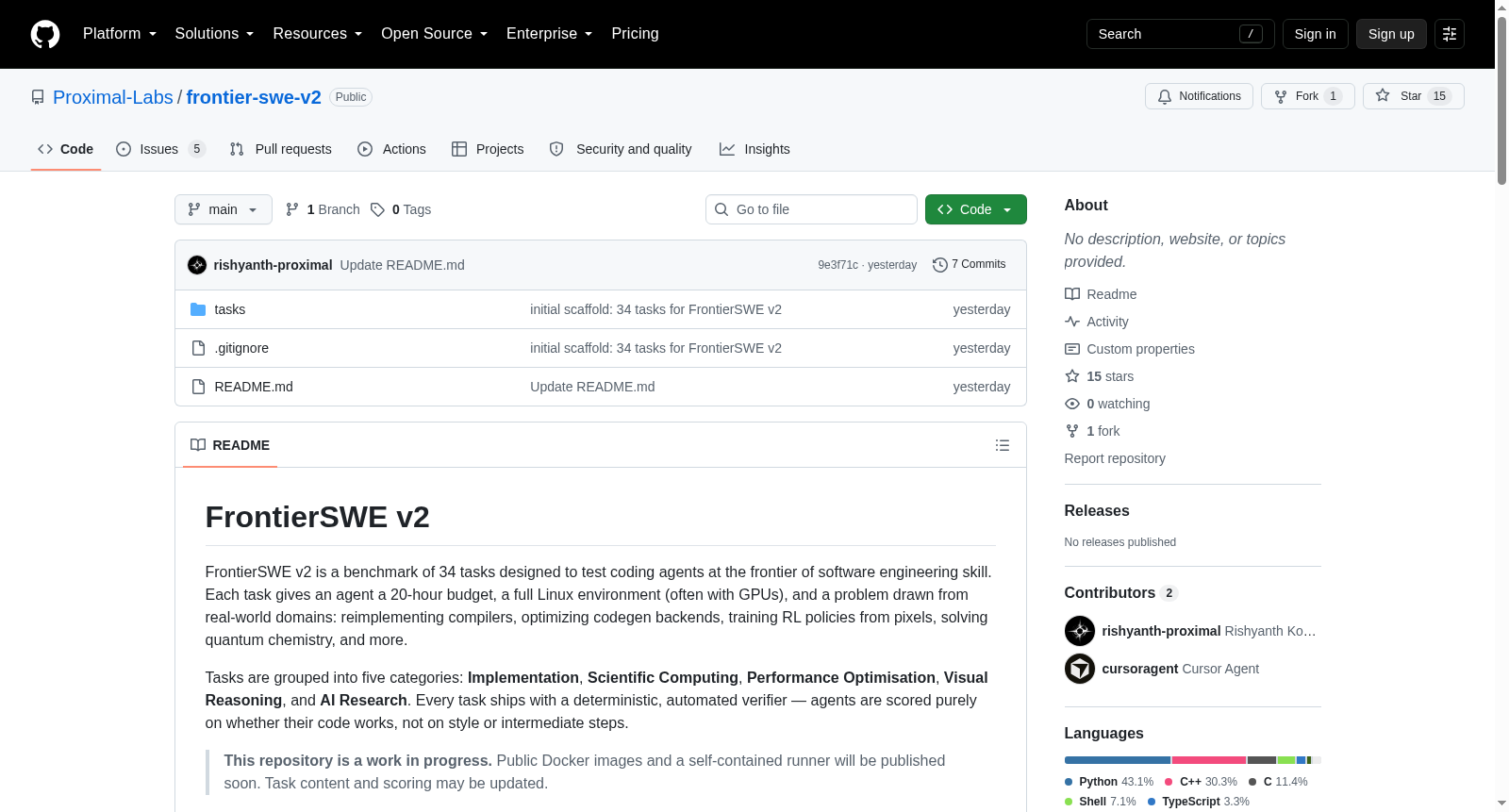Screen dimensions: 1509x812
Task: Click Report repository link
Action: [1115, 458]
